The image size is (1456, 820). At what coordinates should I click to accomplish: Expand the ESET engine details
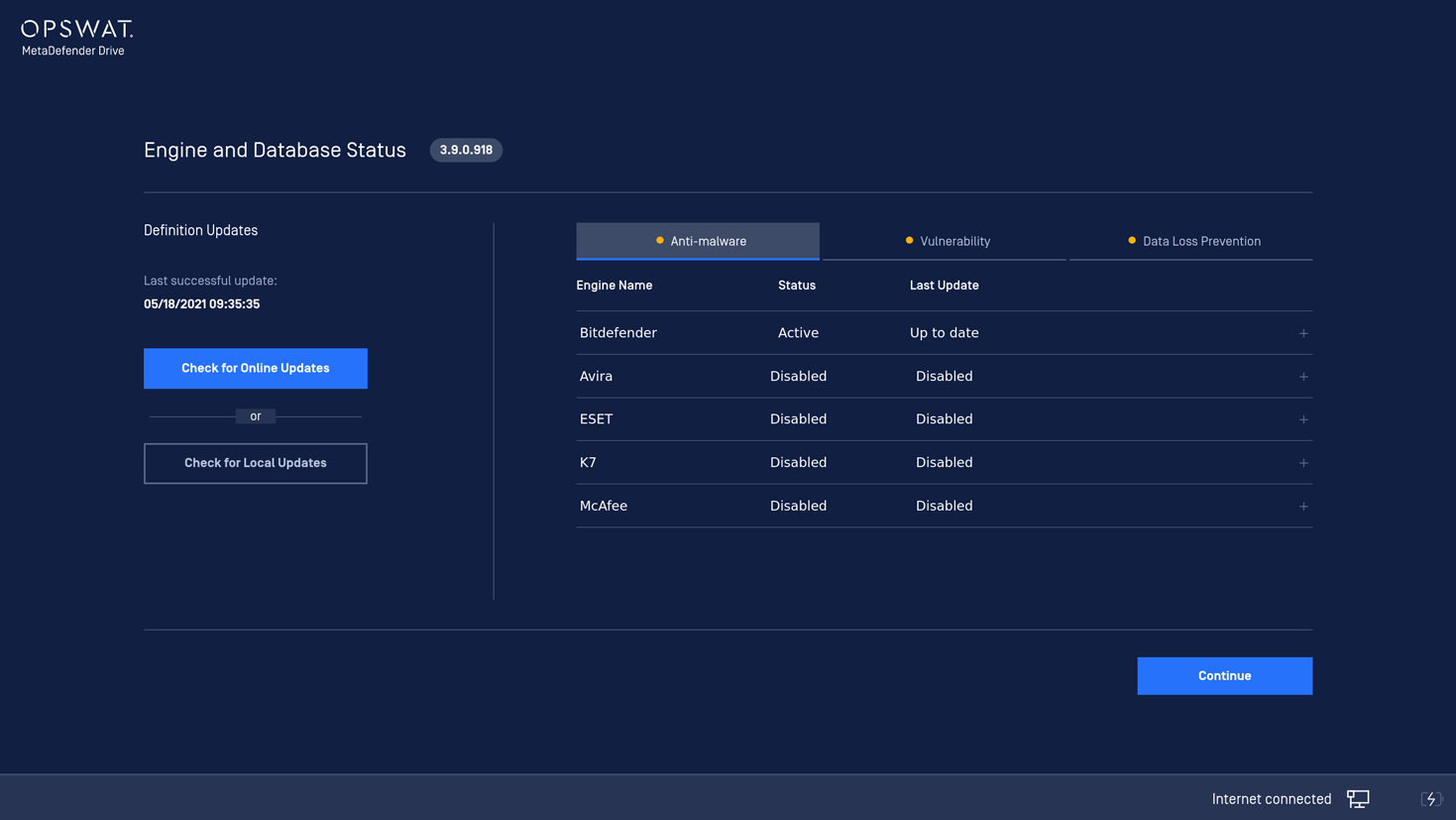[x=1303, y=419]
